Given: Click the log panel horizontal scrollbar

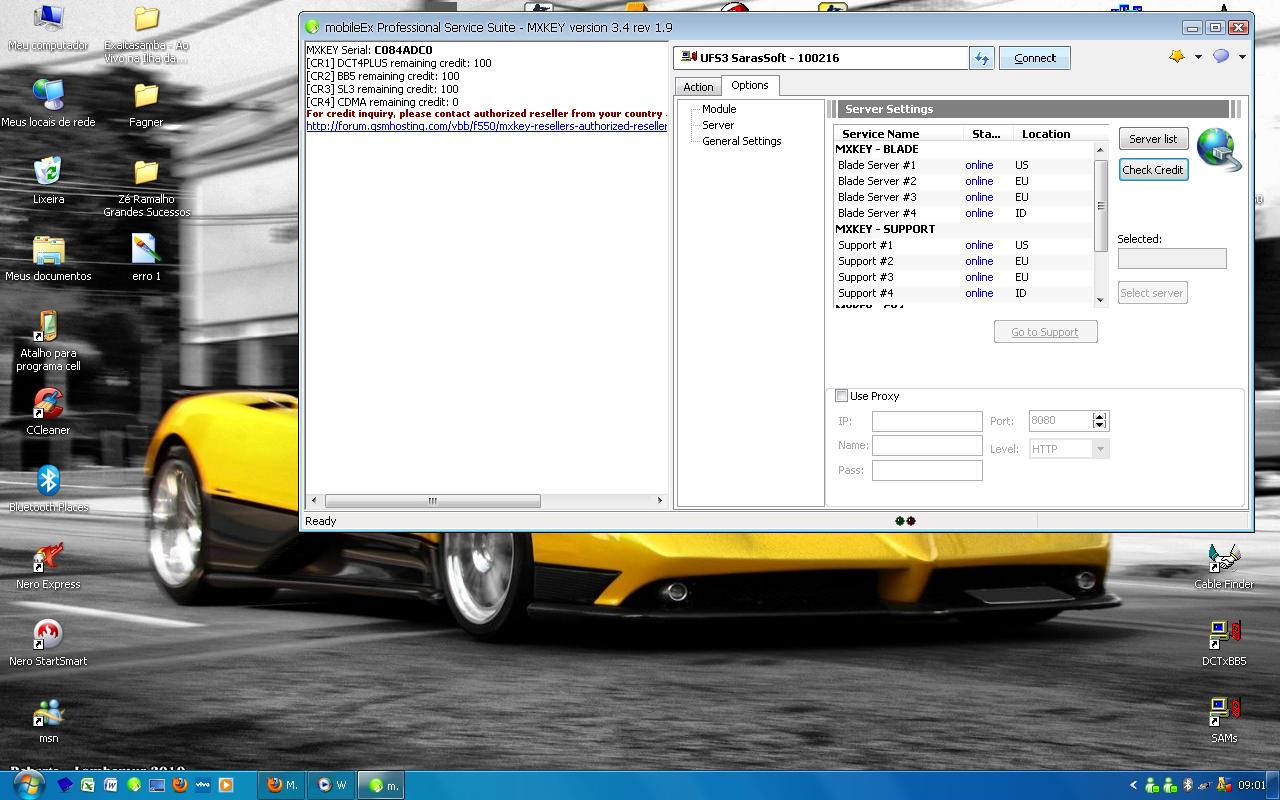Looking at the screenshot, I should click(x=432, y=500).
